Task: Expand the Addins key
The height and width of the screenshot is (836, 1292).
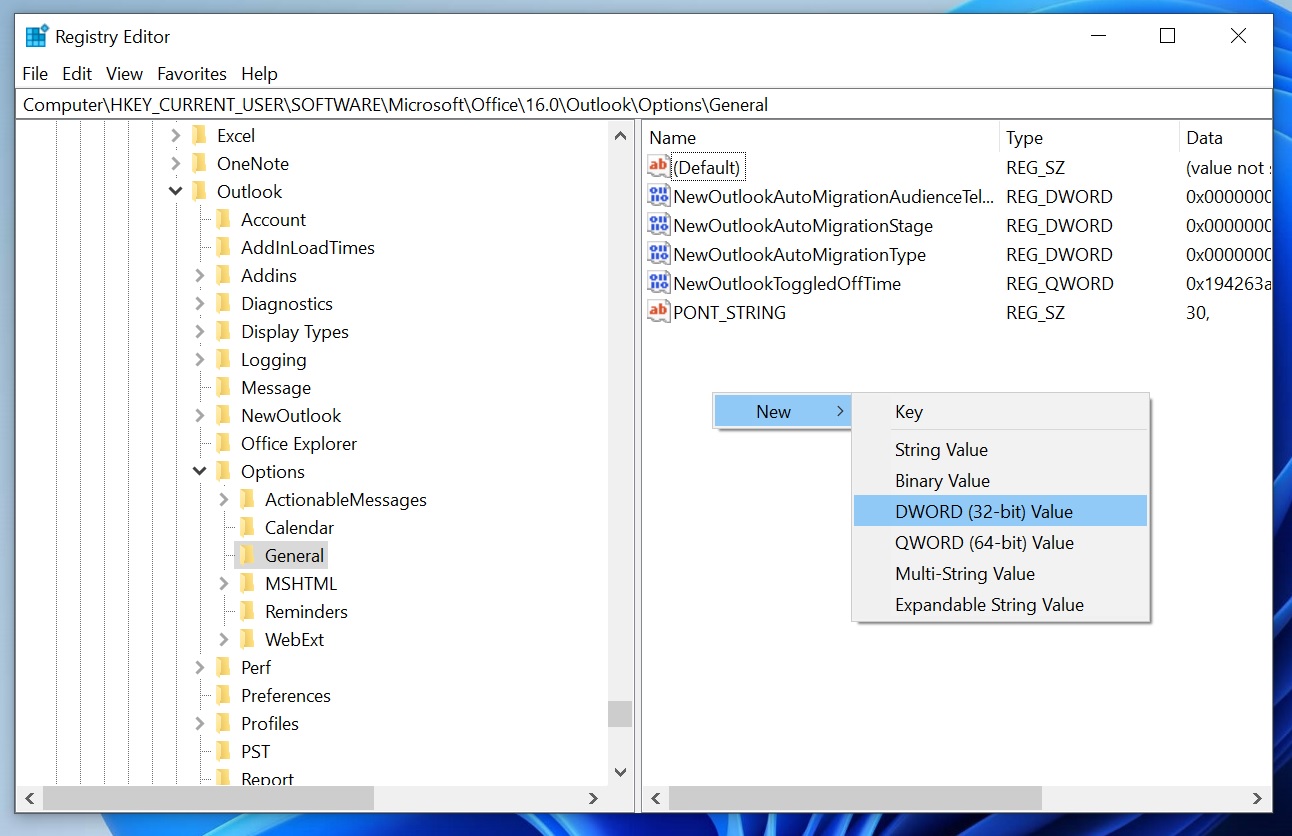Action: click(200, 276)
